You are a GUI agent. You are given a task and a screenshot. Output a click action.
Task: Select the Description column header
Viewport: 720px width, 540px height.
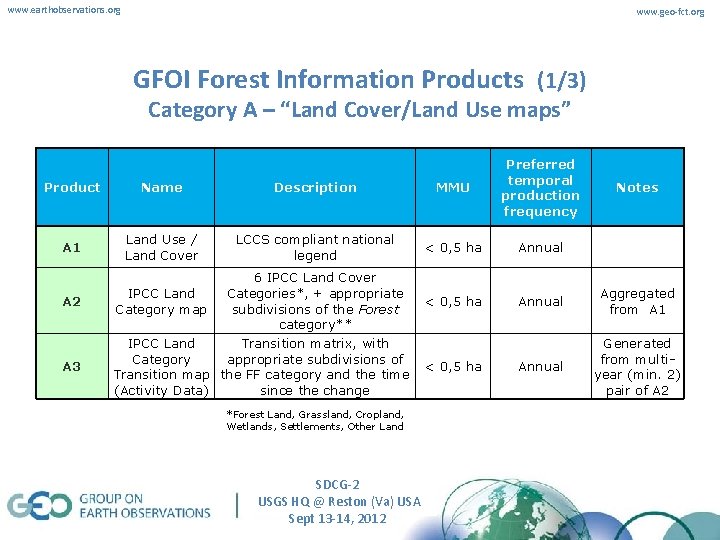pyautogui.click(x=315, y=187)
